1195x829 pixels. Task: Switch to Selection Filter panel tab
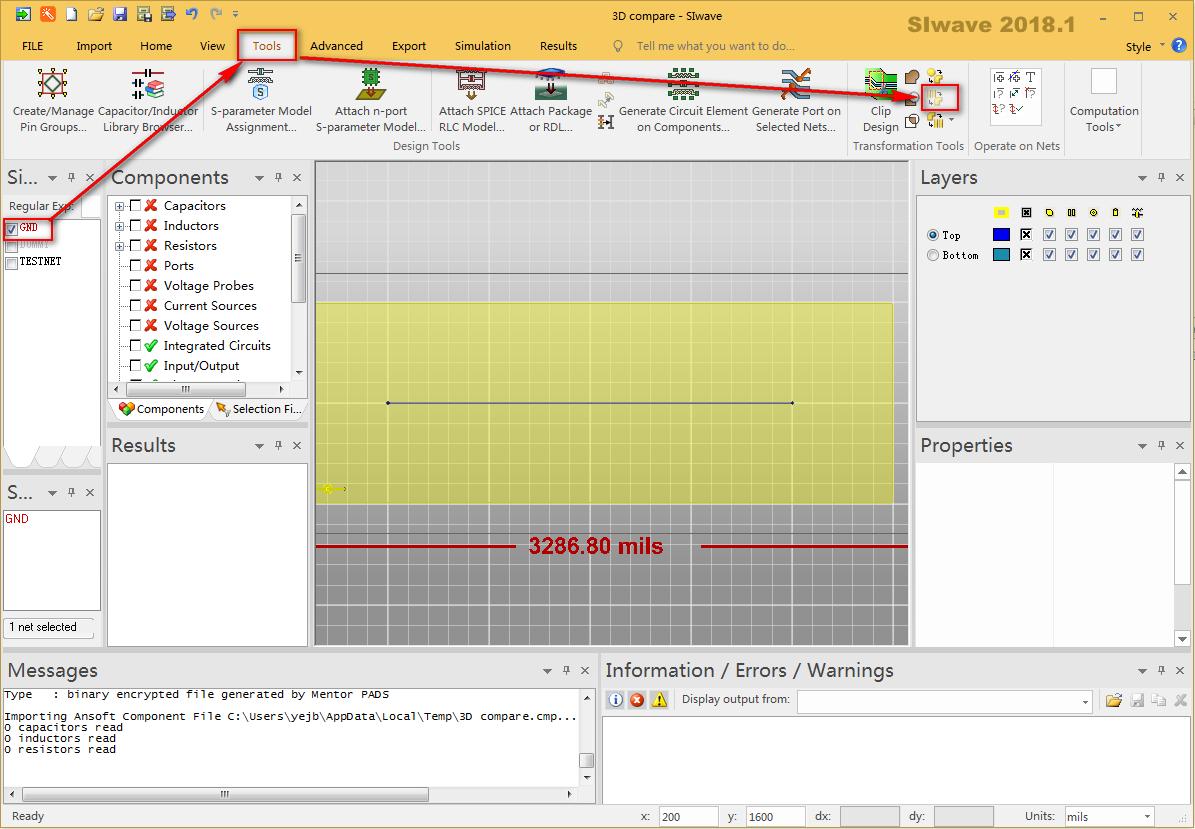click(258, 409)
